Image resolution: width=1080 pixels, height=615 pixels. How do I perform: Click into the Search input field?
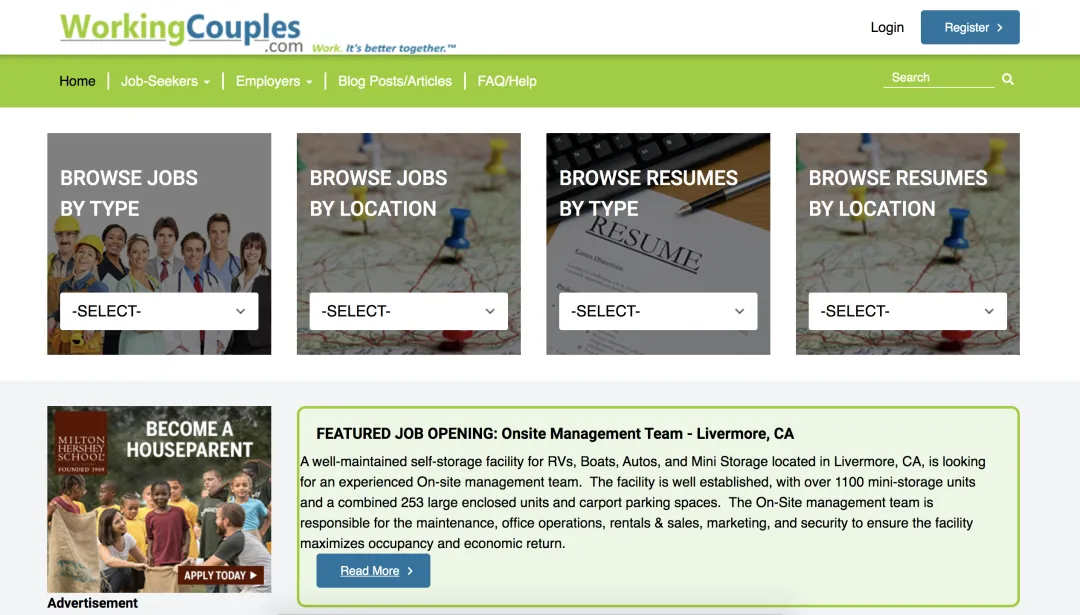(x=939, y=78)
